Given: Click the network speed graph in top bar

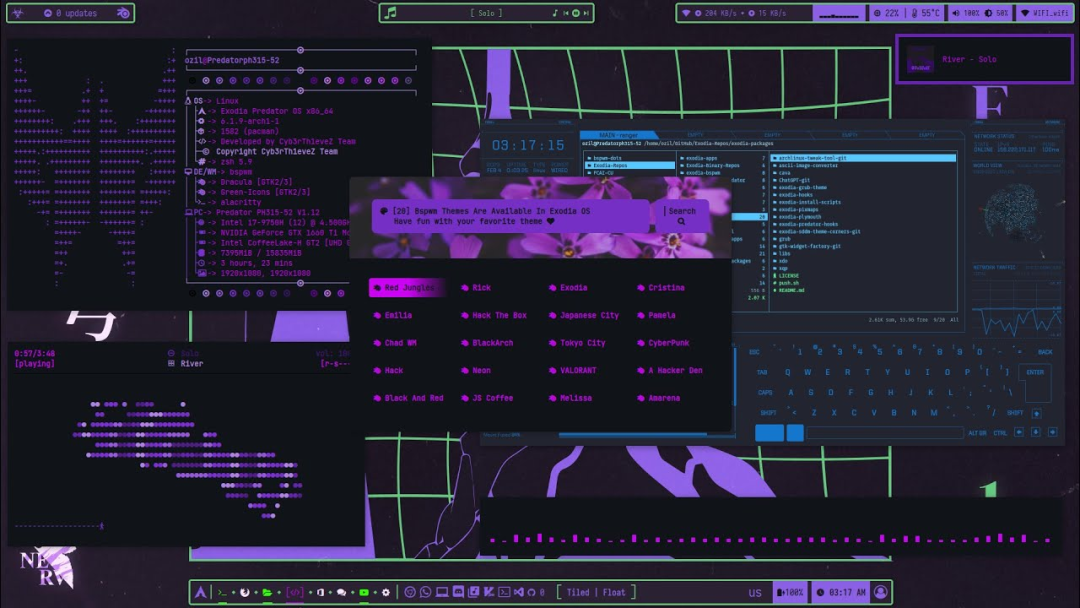Looking at the screenshot, I should (838, 13).
